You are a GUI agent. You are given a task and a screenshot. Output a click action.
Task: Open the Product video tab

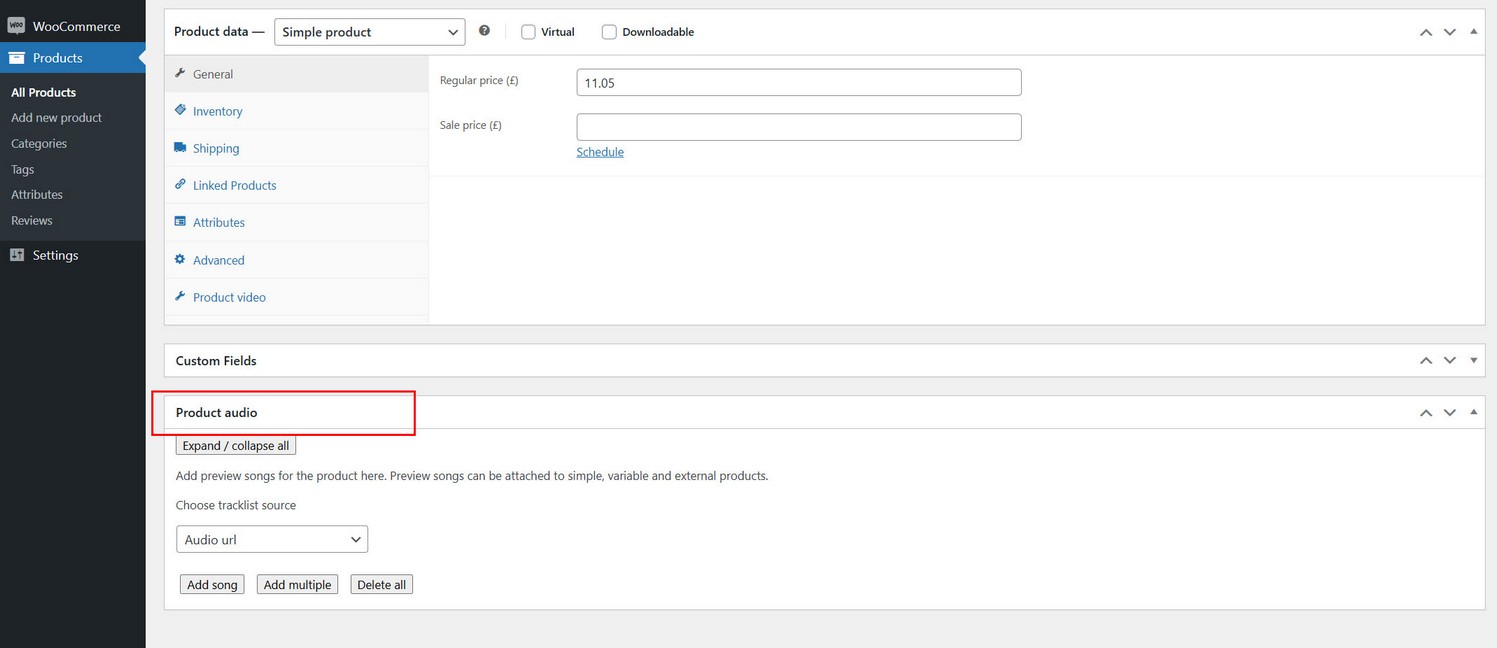tap(229, 297)
